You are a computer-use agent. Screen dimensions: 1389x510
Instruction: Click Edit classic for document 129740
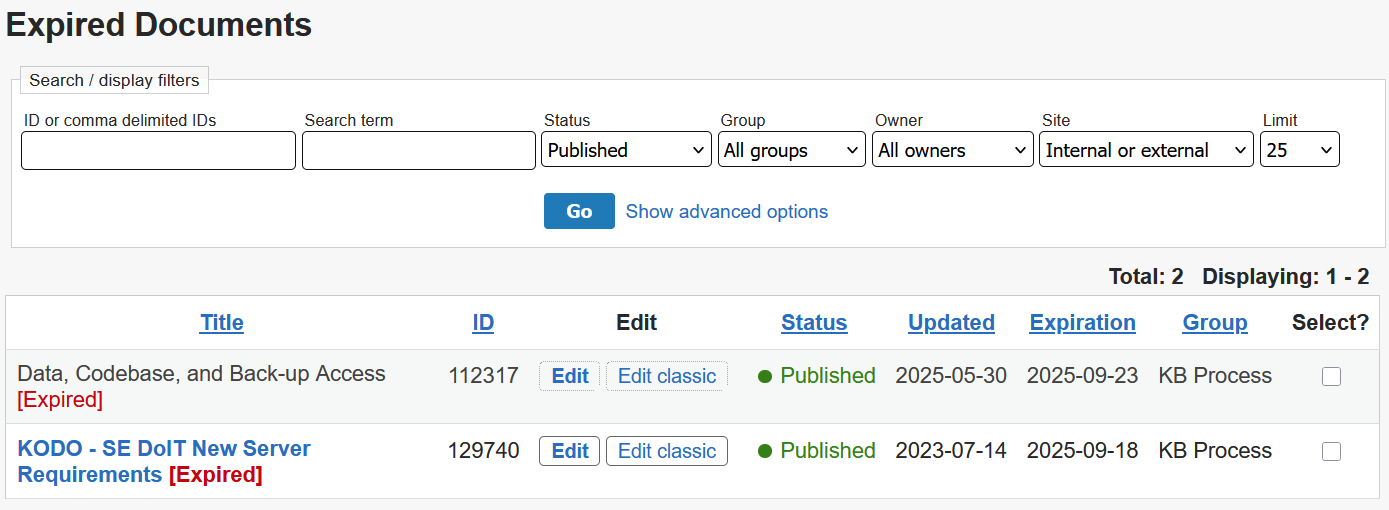pos(667,451)
